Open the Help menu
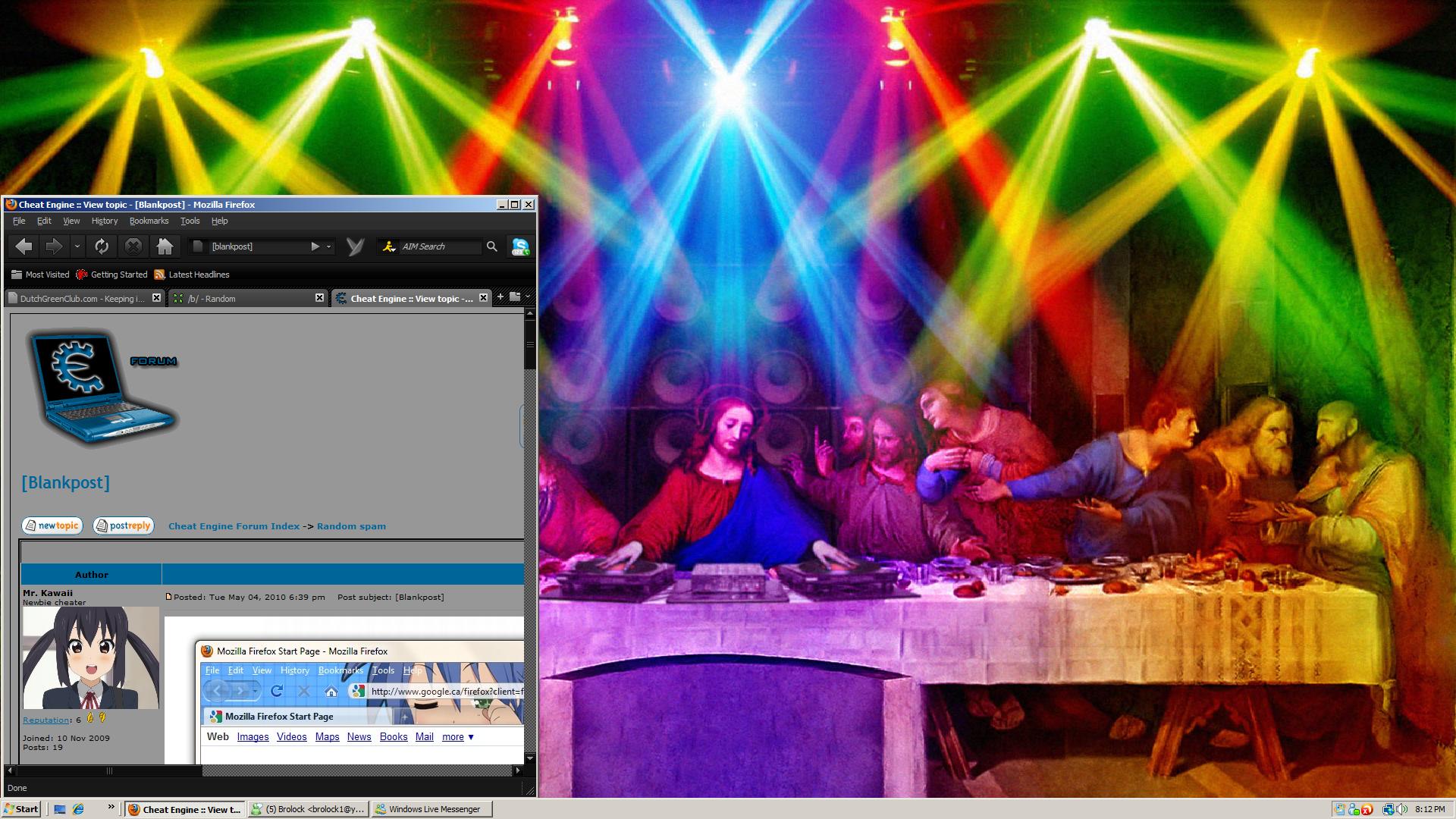 coord(219,221)
